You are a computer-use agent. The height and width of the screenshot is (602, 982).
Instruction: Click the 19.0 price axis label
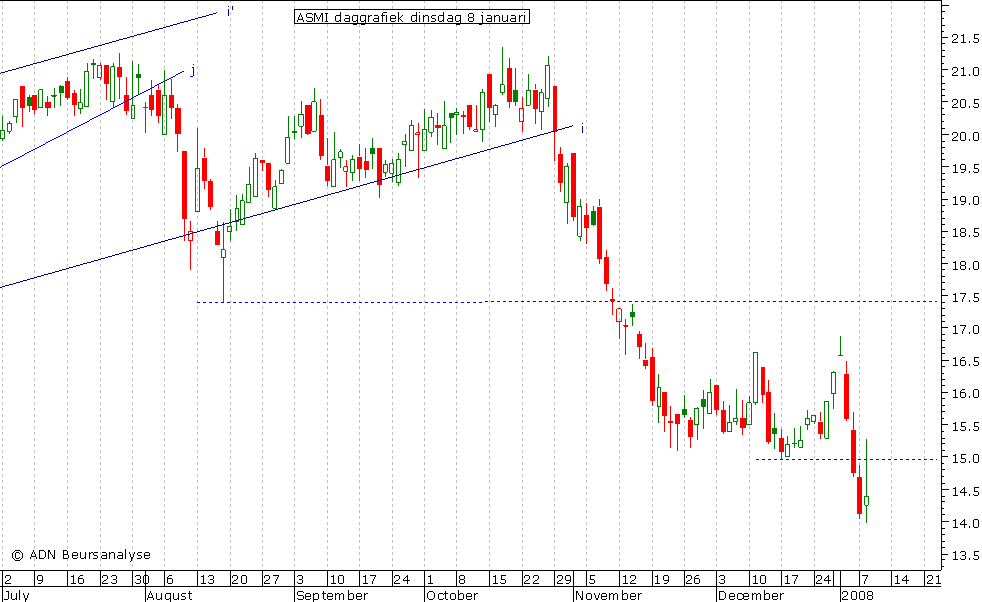pyautogui.click(x=965, y=200)
